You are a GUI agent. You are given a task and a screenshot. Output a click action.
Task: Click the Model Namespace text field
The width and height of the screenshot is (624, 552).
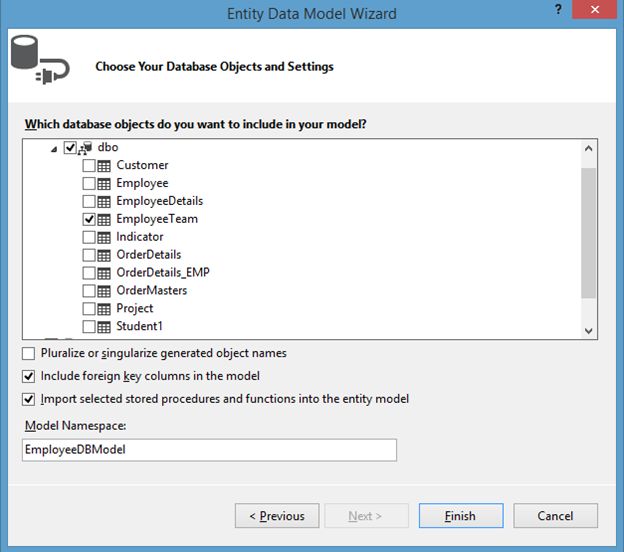(209, 450)
